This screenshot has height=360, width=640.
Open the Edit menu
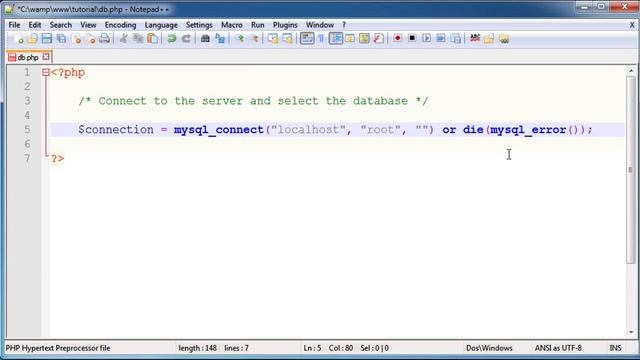tap(35, 25)
